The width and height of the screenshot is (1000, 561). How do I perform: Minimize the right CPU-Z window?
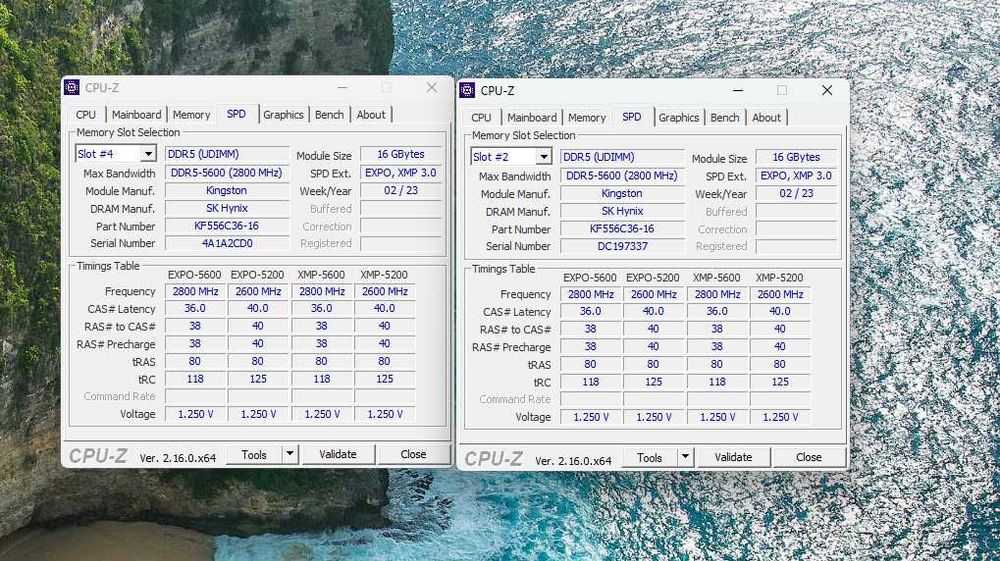click(x=738, y=91)
